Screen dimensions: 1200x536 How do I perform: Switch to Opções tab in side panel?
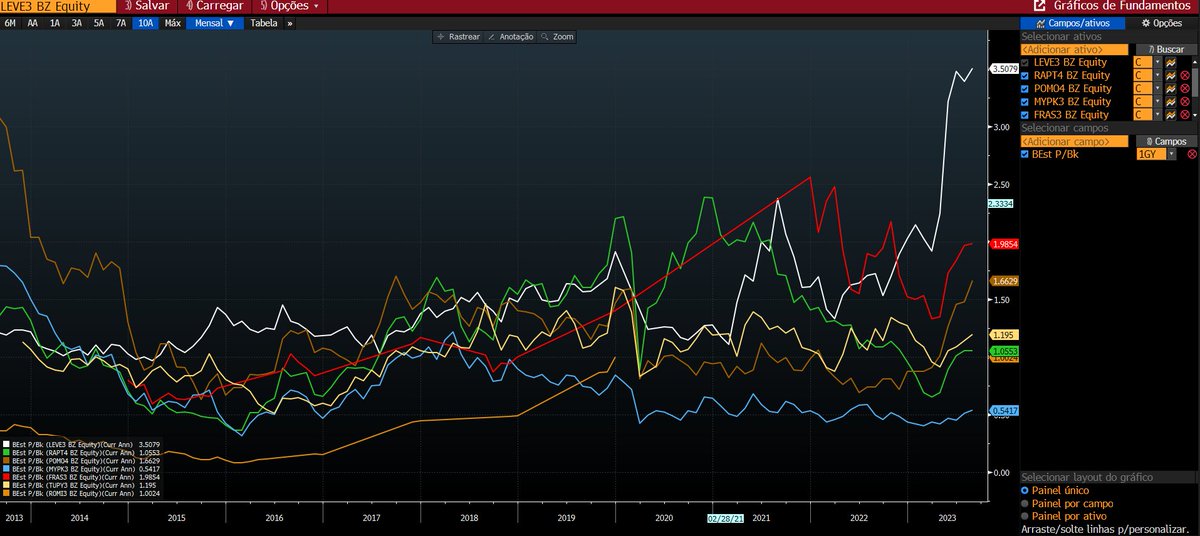tap(1161, 23)
